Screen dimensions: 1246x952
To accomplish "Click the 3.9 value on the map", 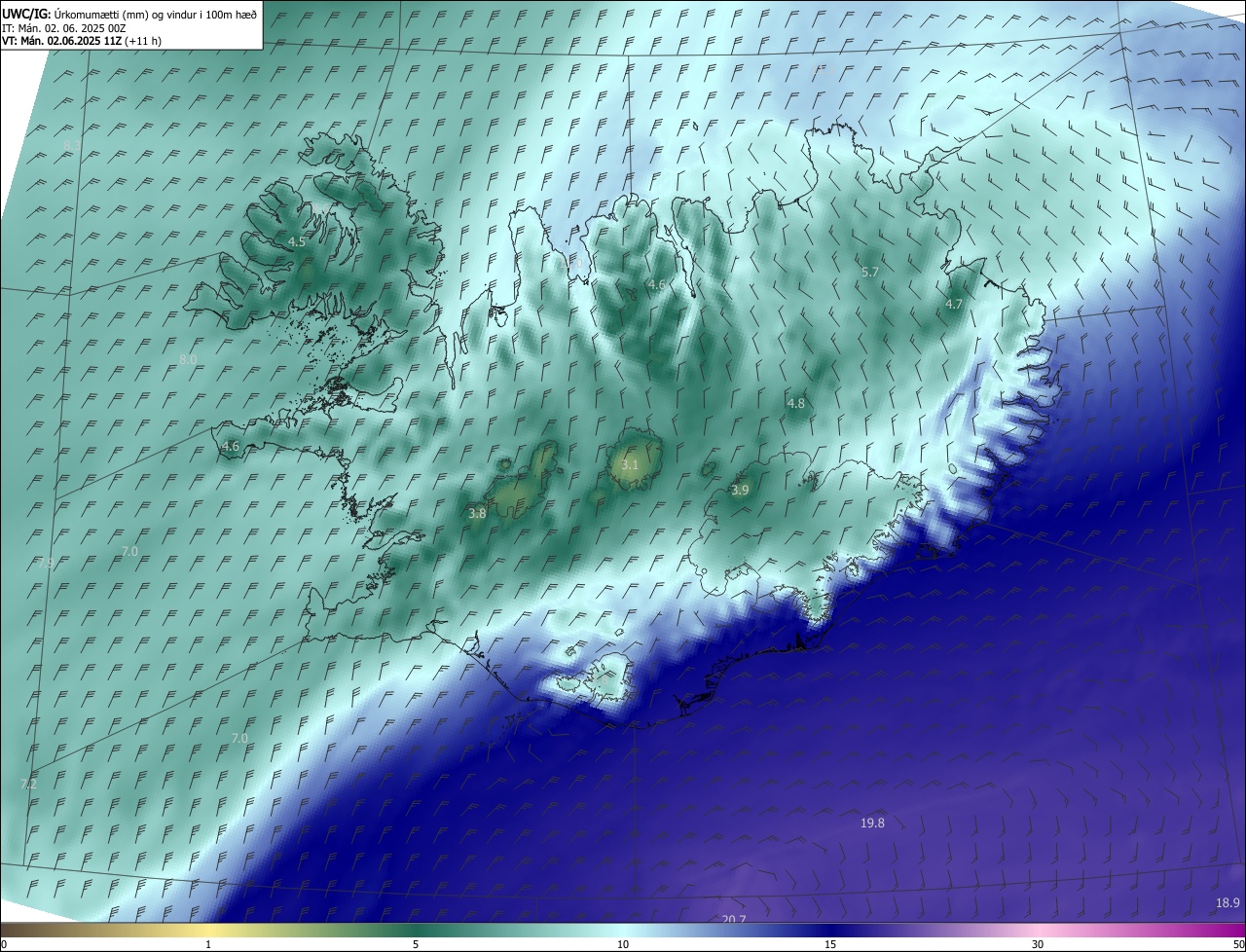I will (740, 491).
